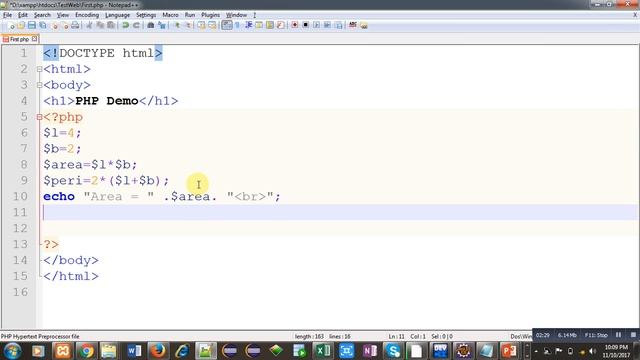The height and width of the screenshot is (360, 640).
Task: Click the "length : 163" status bar entry
Action: click(x=309, y=336)
